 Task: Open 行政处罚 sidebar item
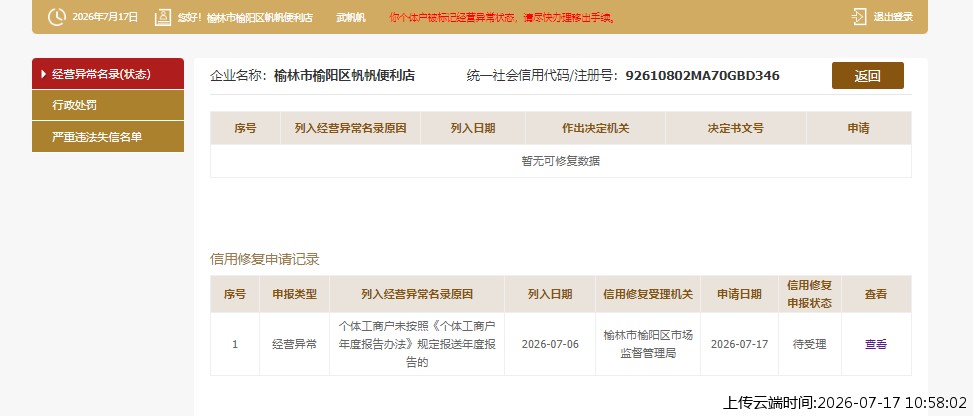108,105
